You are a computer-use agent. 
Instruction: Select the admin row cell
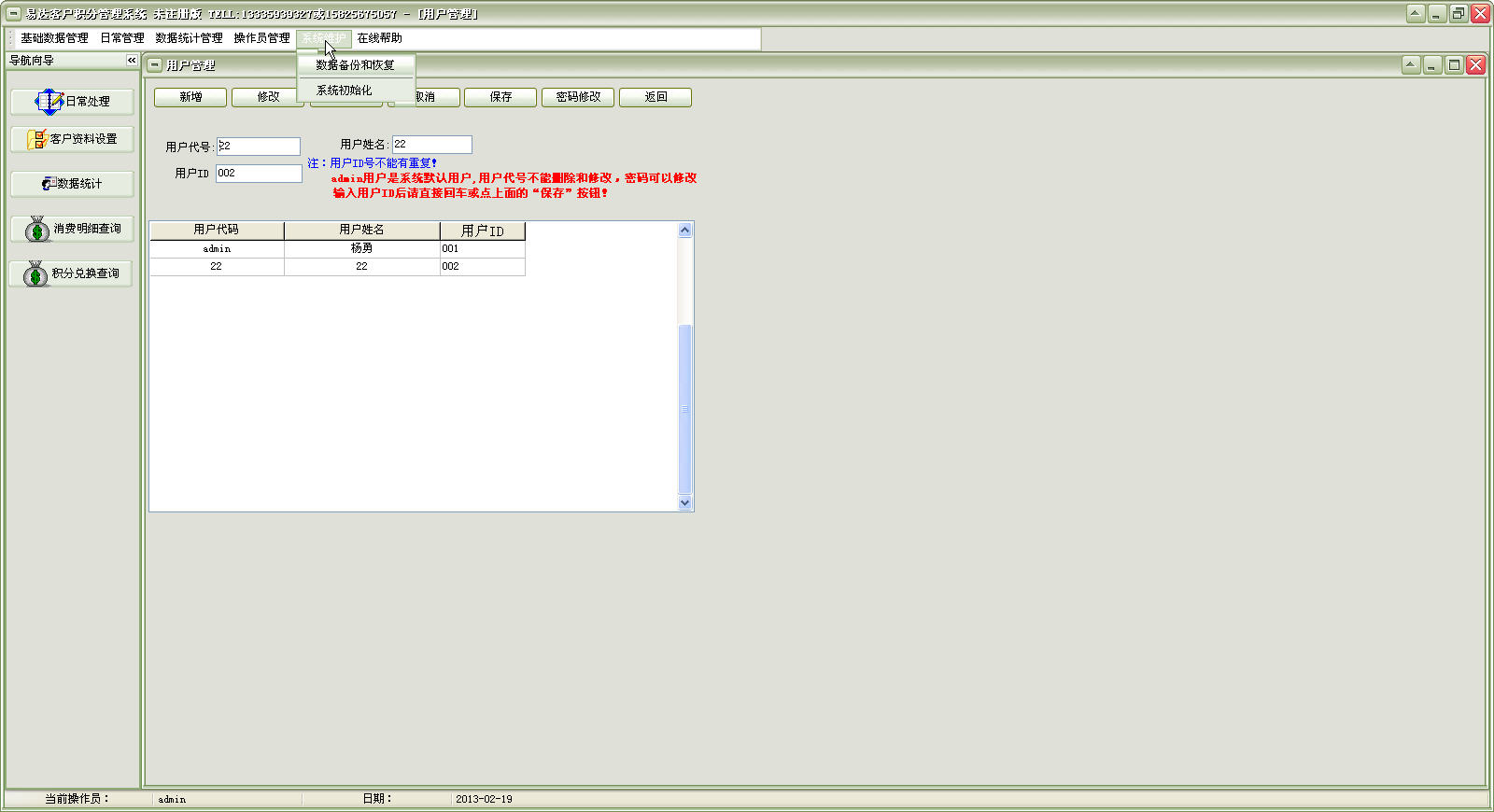point(217,249)
